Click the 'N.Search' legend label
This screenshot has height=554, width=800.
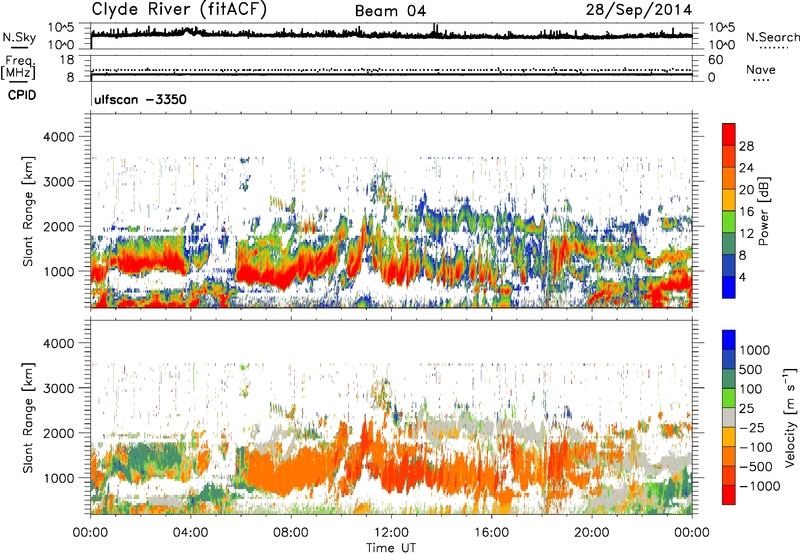pos(772,37)
